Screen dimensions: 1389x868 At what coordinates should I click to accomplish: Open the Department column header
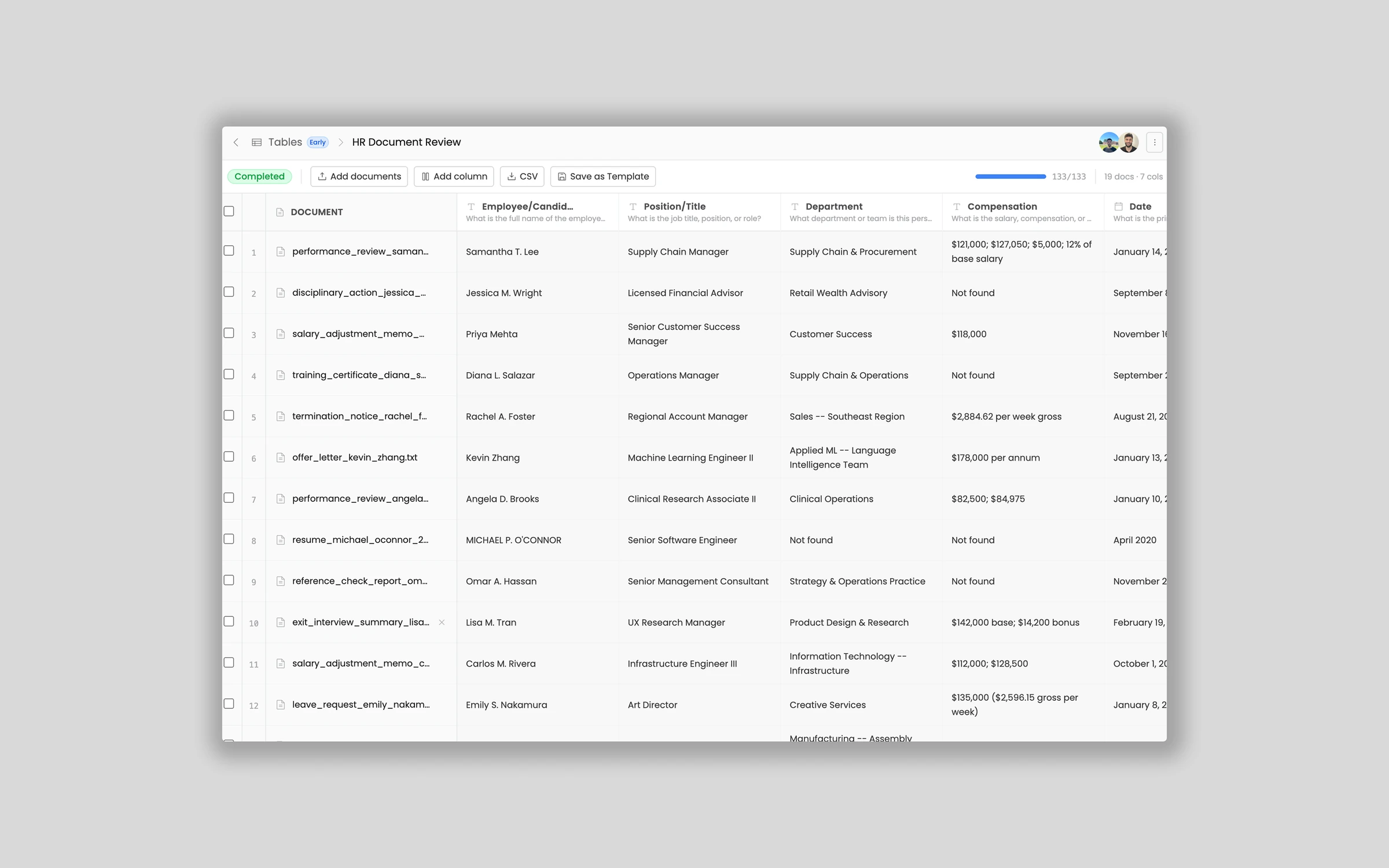pos(833,207)
